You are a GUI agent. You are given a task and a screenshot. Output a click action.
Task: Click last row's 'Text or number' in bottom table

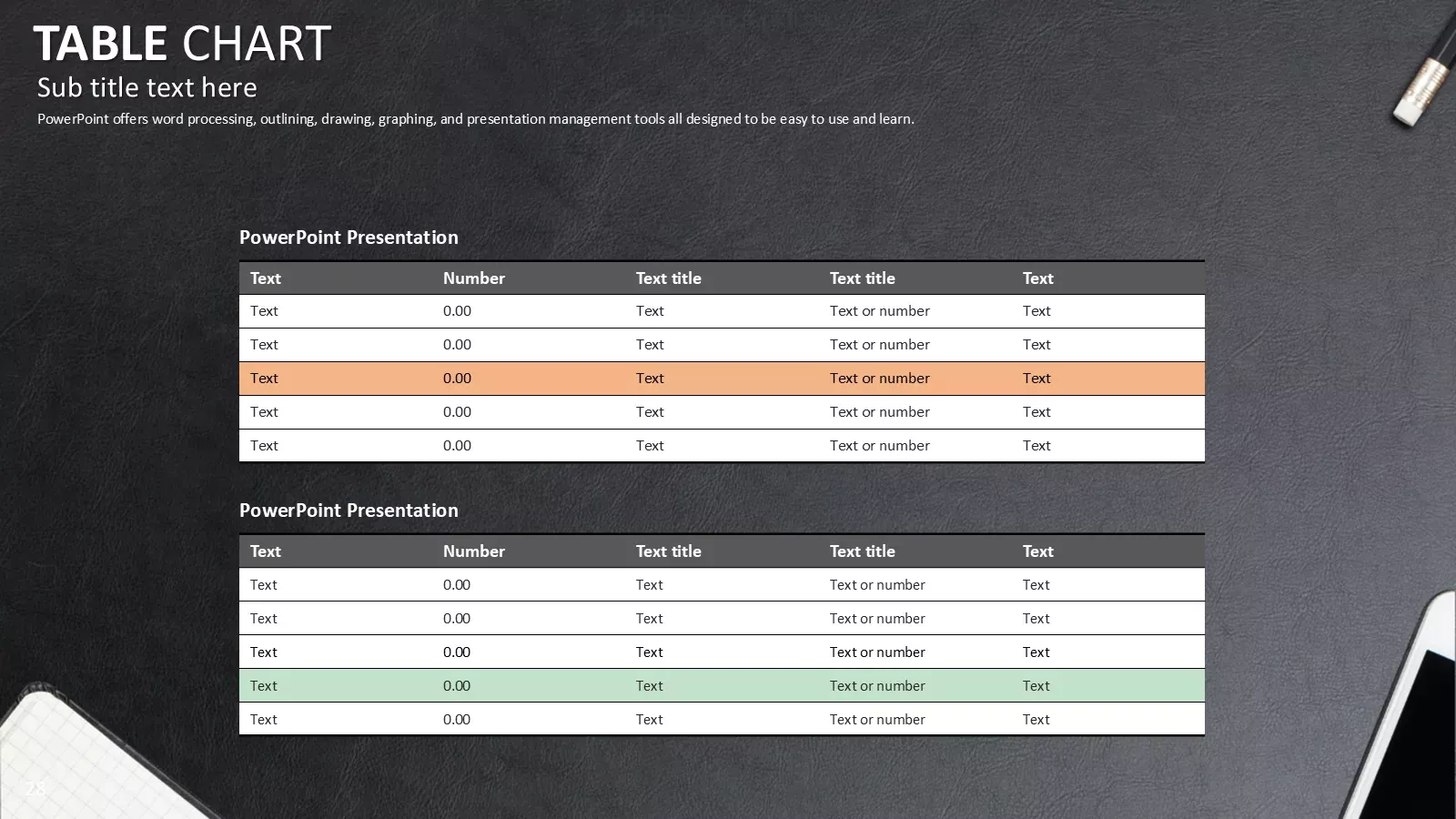[x=877, y=720]
